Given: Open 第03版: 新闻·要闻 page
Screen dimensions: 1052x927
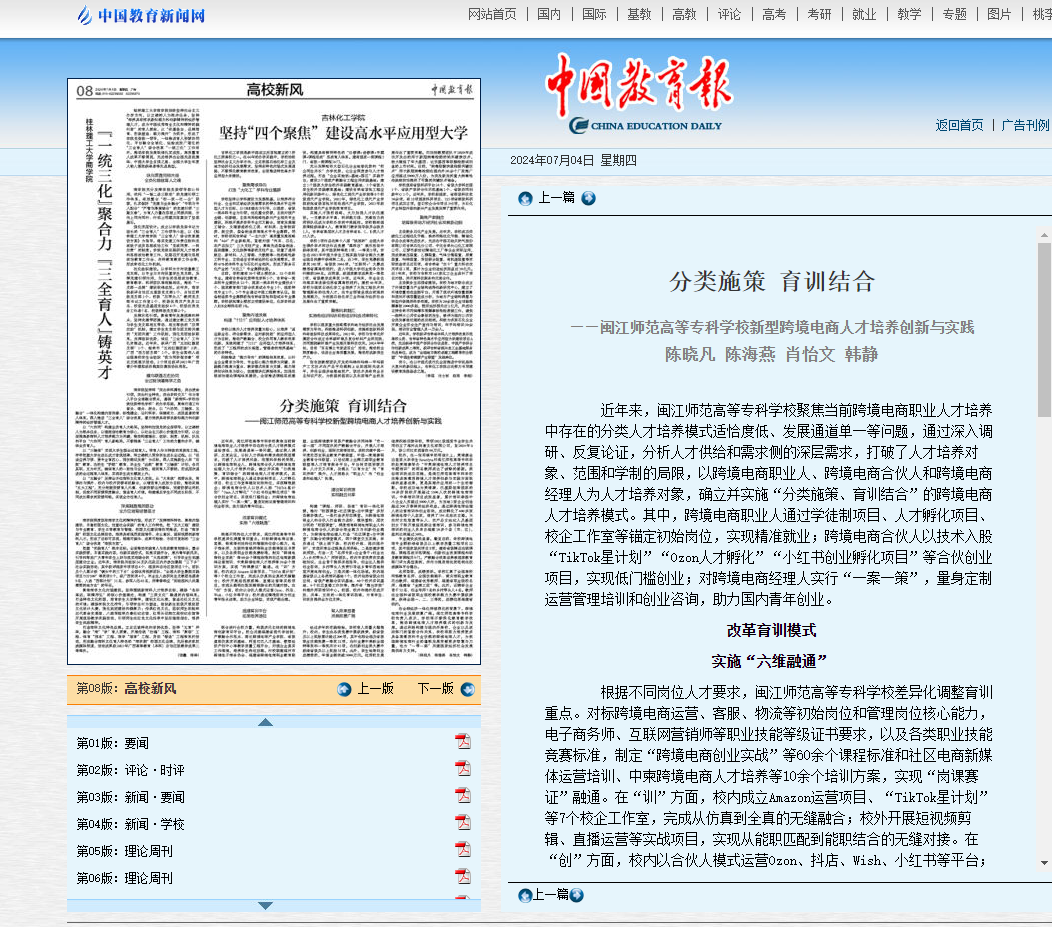Looking at the screenshot, I should 130,798.
